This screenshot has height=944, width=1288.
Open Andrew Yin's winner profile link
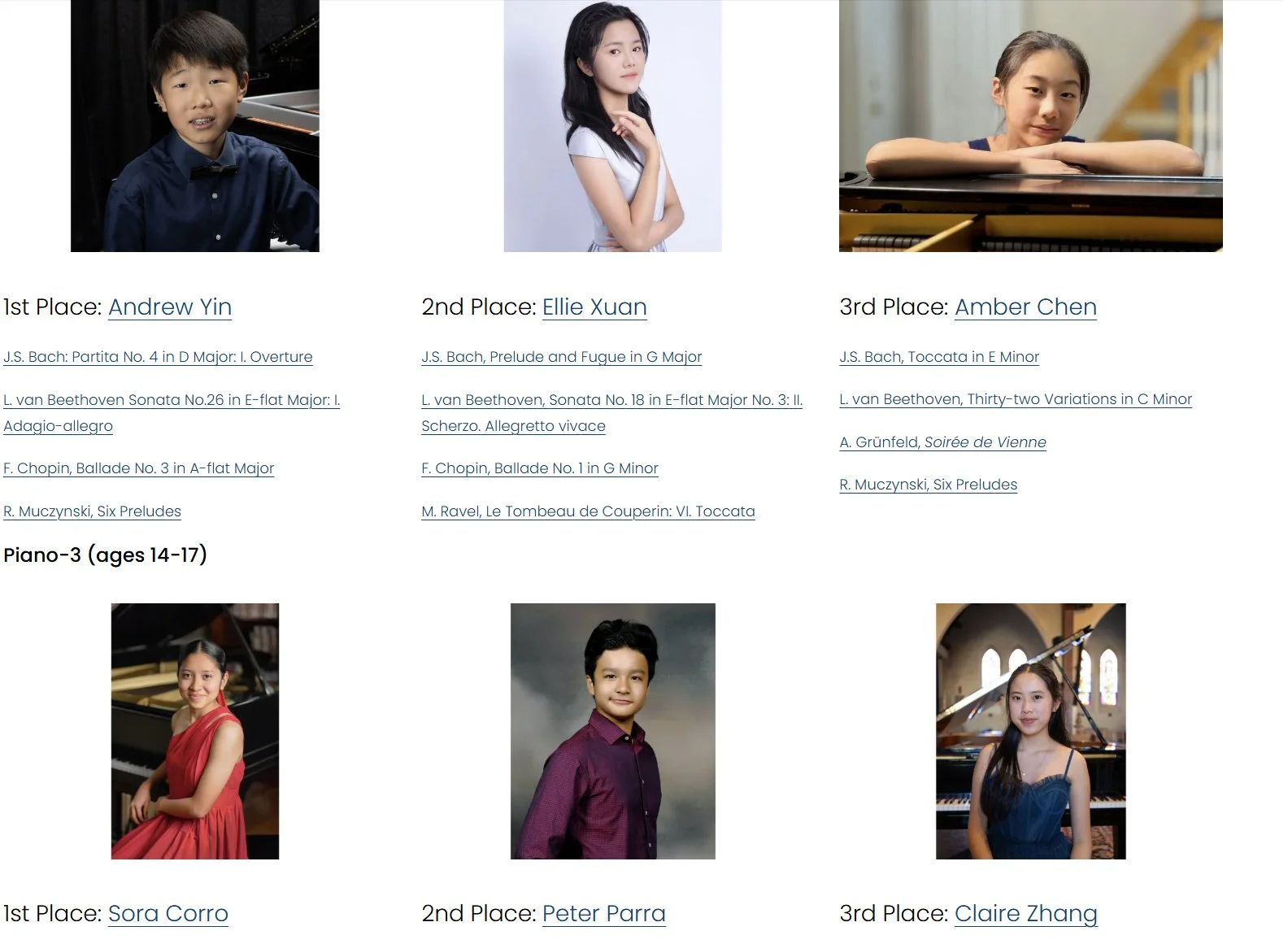[x=170, y=307]
